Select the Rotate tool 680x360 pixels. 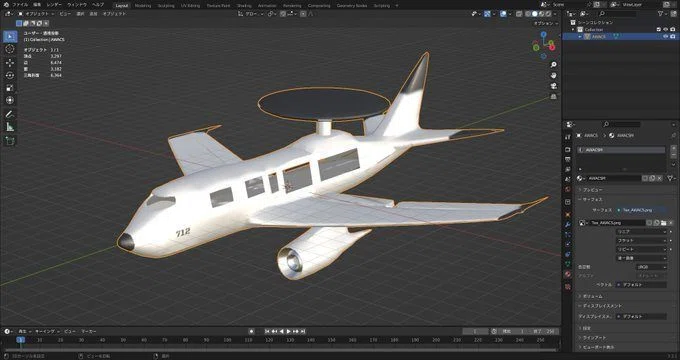pyautogui.click(x=10, y=75)
